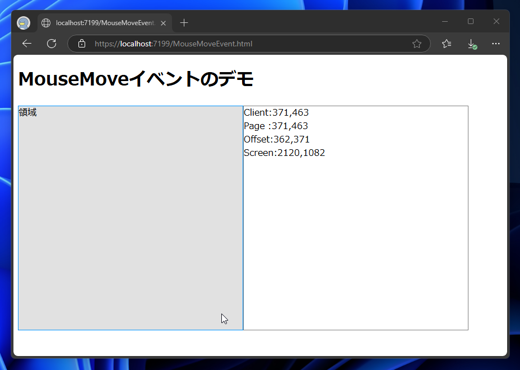The width and height of the screenshot is (520, 370).
Task: Open the Favorites list
Action: click(x=446, y=44)
